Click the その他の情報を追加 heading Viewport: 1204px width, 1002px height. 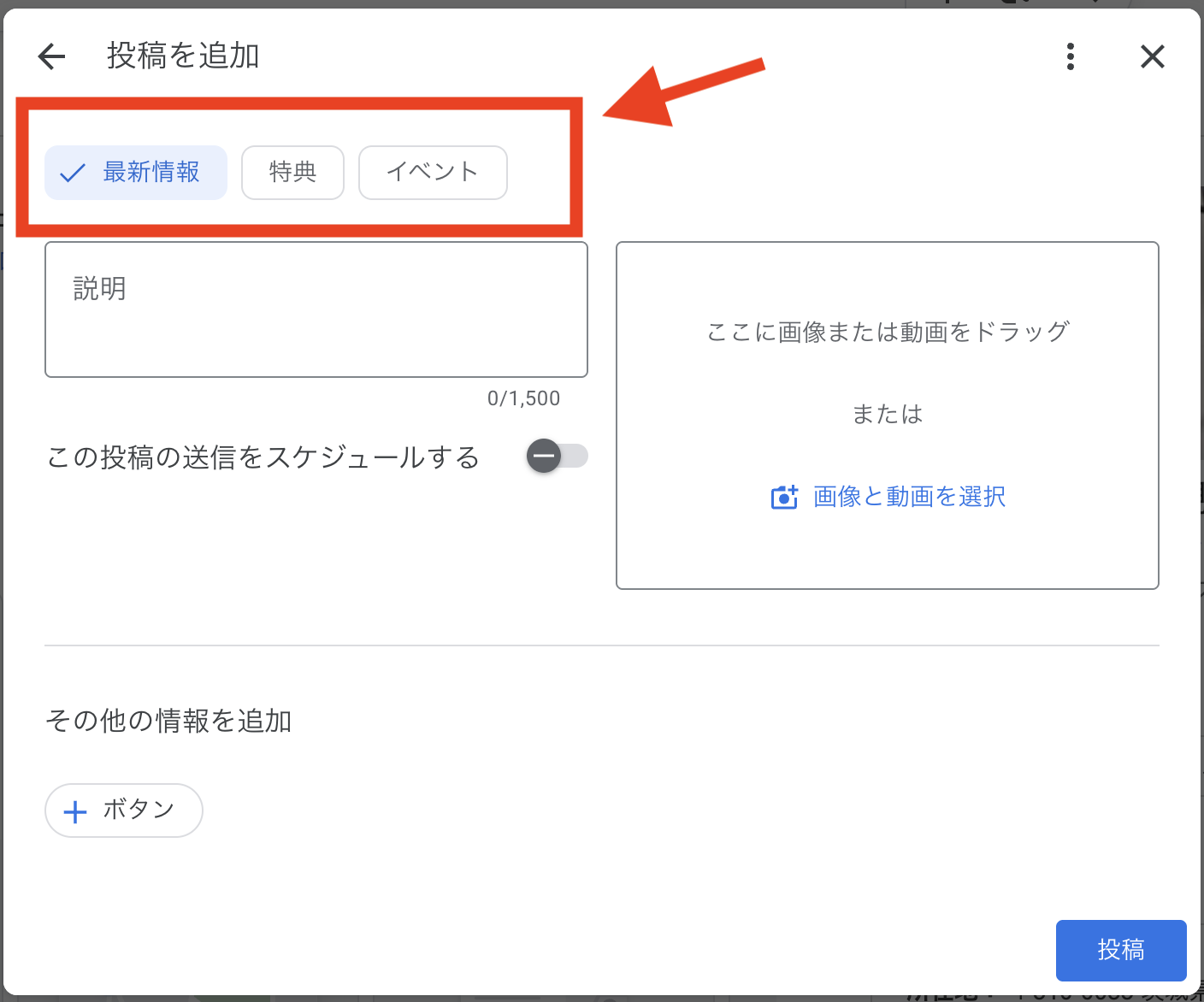[168, 721]
